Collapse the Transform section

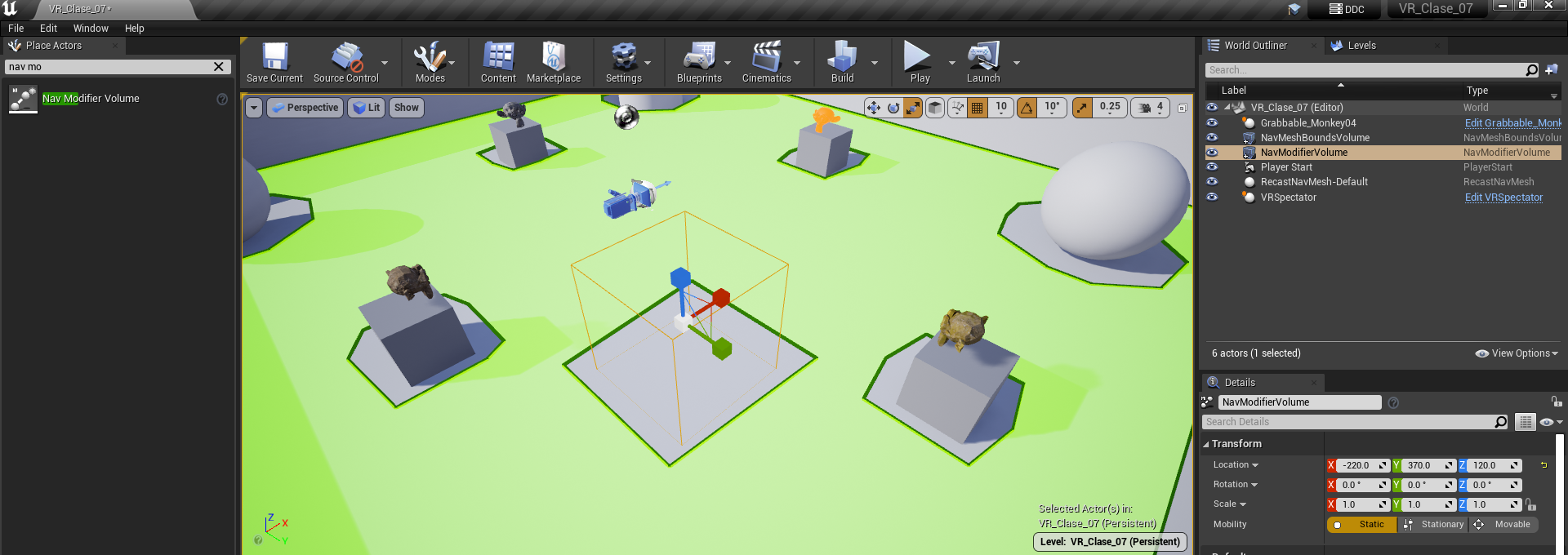tap(1206, 444)
